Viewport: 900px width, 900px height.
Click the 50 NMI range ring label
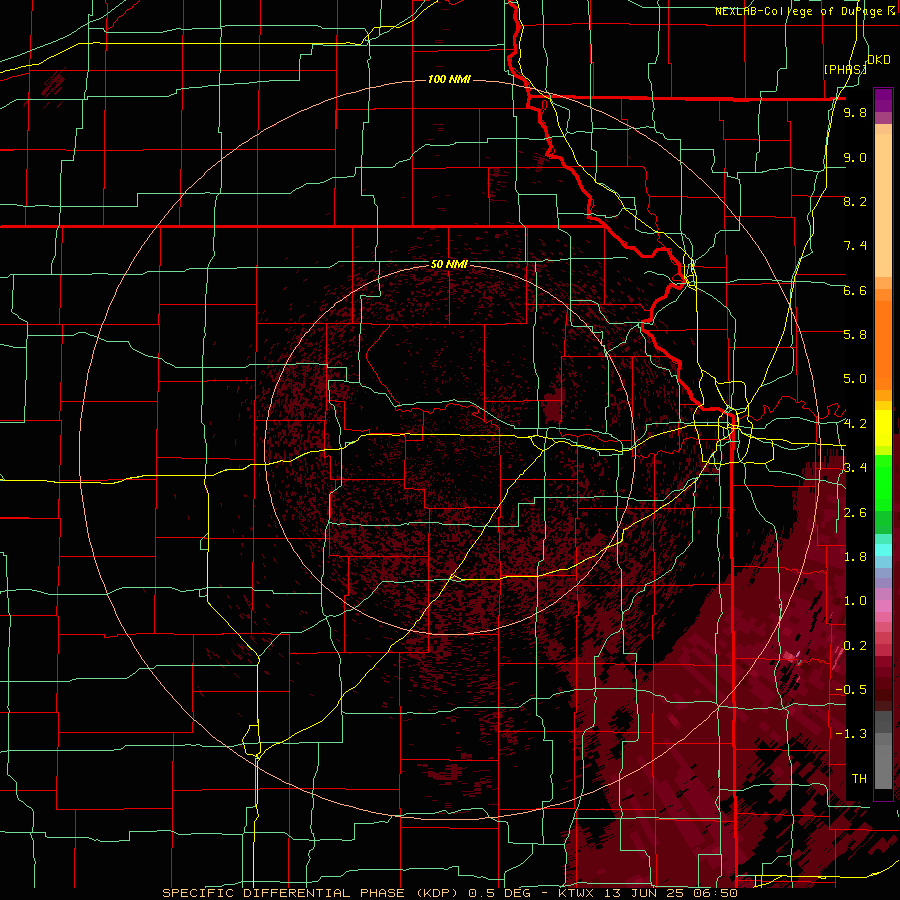coord(449,264)
